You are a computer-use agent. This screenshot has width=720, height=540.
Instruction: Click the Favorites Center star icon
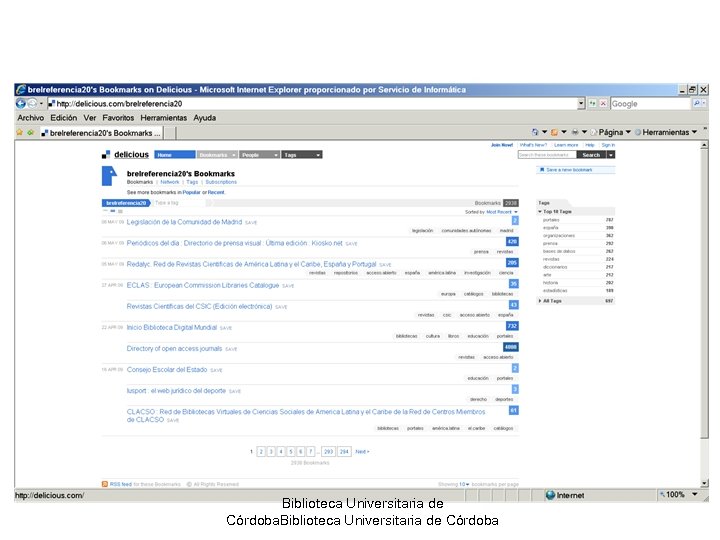[x=19, y=133]
